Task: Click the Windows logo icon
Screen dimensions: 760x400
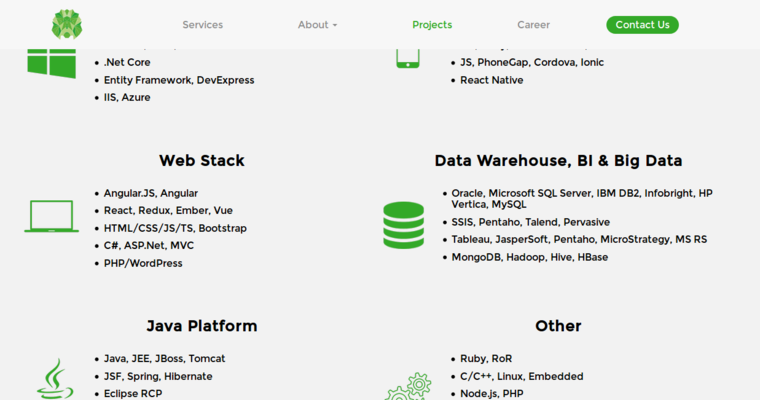Action: 51,61
